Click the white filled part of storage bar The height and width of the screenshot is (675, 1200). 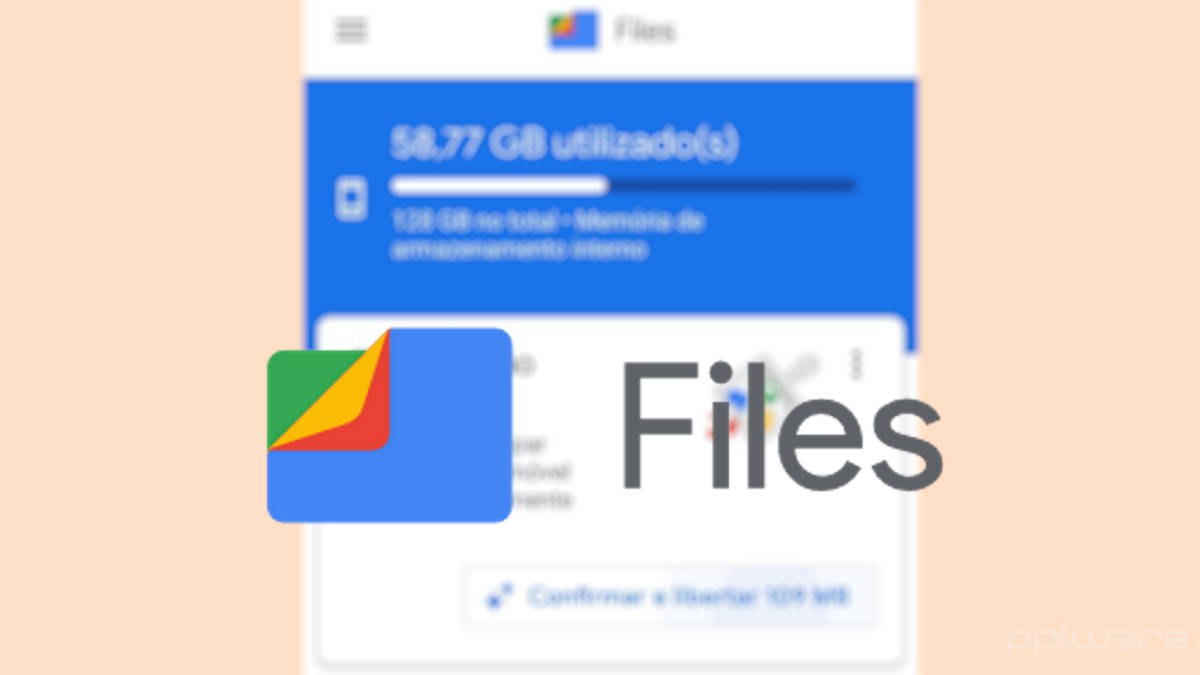pyautogui.click(x=499, y=185)
